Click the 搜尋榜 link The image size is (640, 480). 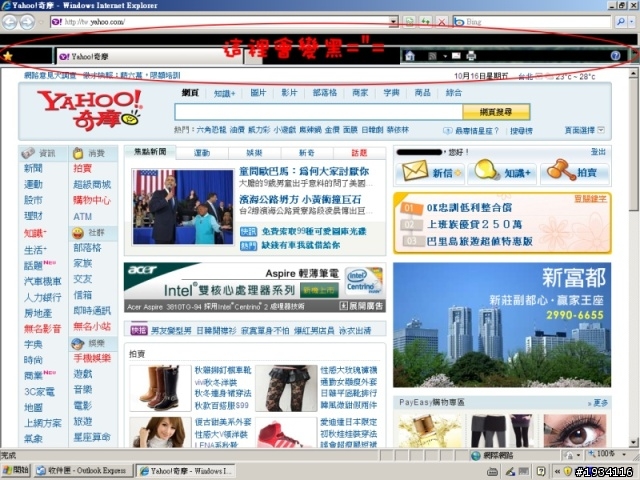(x=521, y=131)
